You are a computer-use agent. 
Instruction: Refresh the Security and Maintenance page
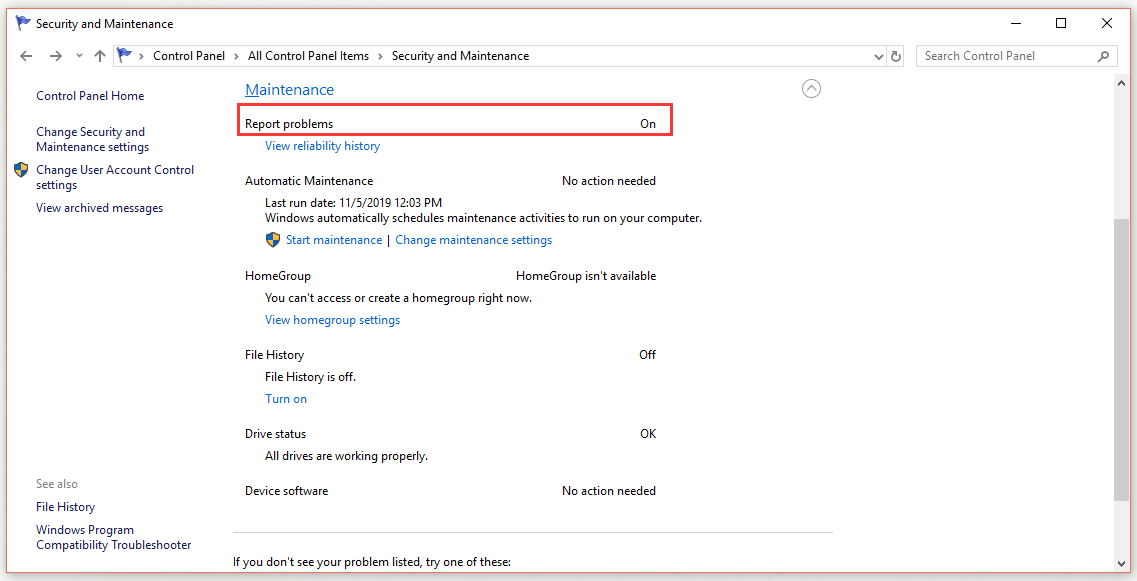pos(896,56)
